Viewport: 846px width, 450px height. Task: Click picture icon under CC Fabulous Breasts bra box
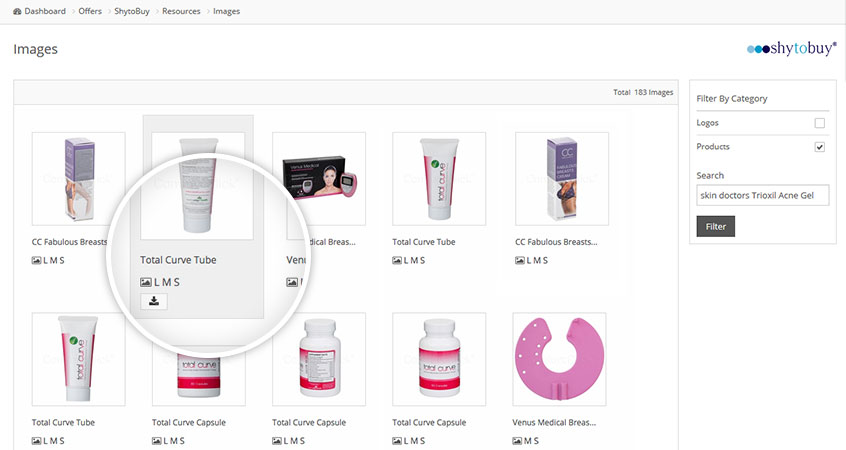coord(520,260)
